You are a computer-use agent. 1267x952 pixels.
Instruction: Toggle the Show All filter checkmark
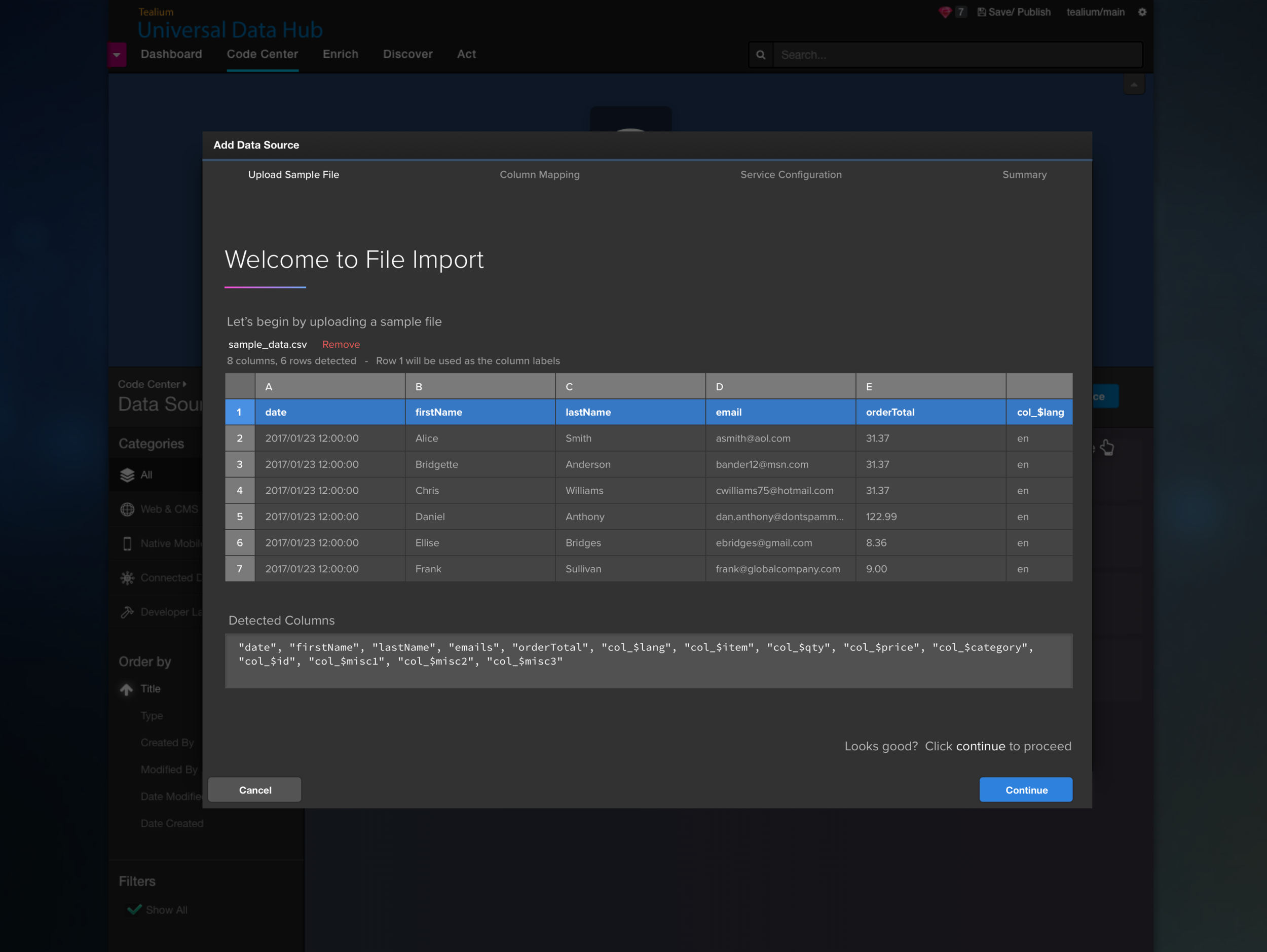134,909
